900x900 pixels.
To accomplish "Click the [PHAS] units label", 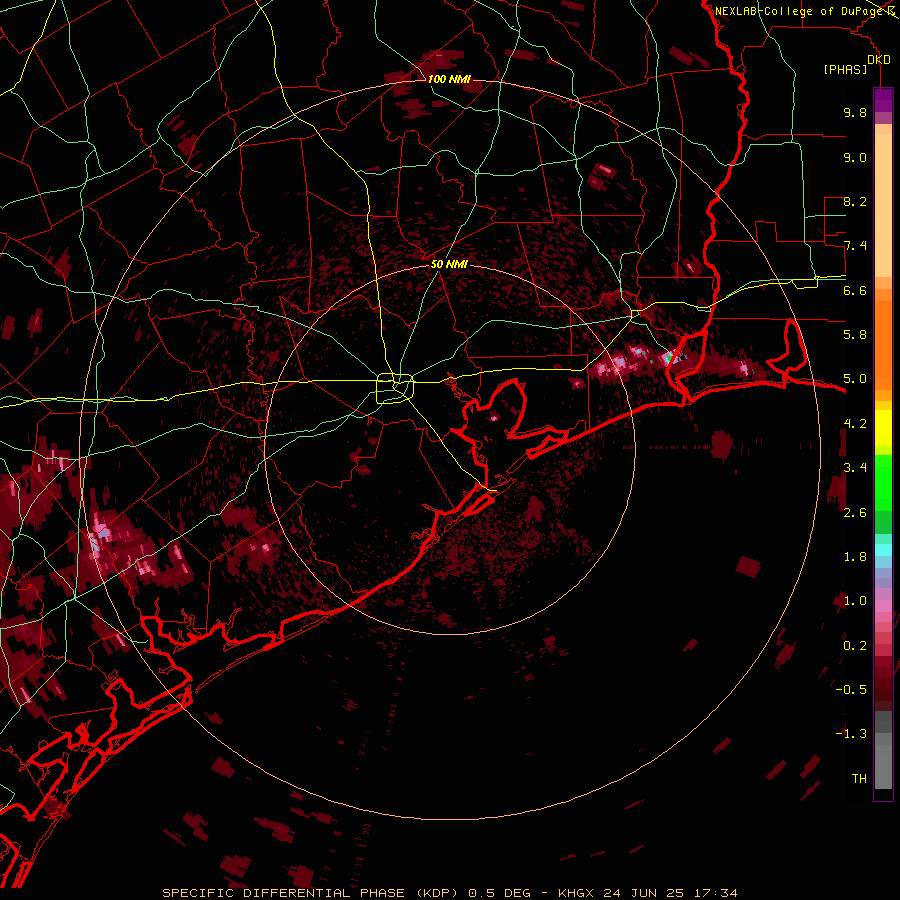I will click(x=845, y=70).
